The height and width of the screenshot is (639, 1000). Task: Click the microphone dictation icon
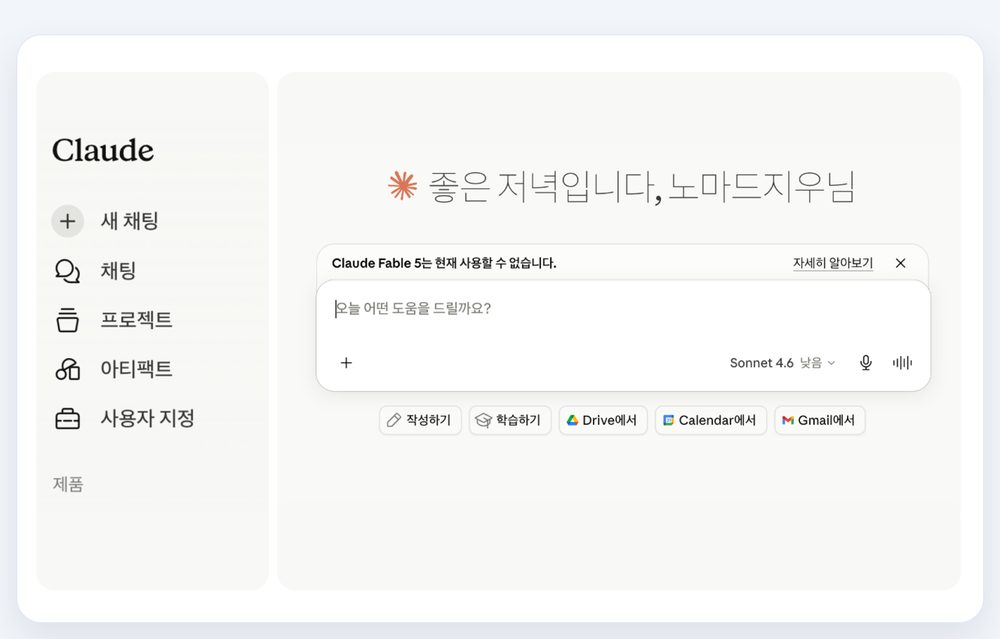(x=865, y=363)
